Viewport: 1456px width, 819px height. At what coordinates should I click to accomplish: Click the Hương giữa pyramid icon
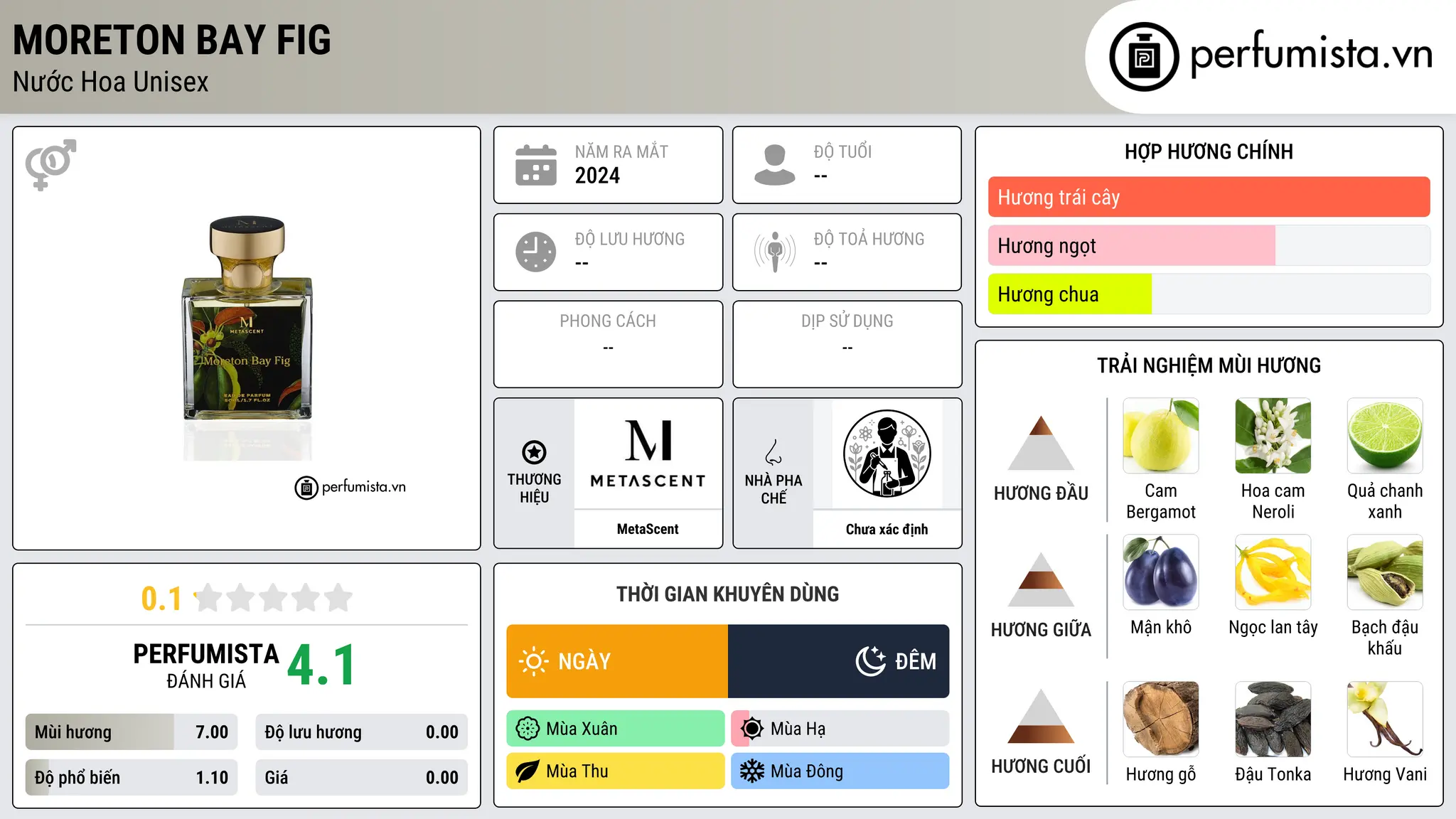point(1041,579)
